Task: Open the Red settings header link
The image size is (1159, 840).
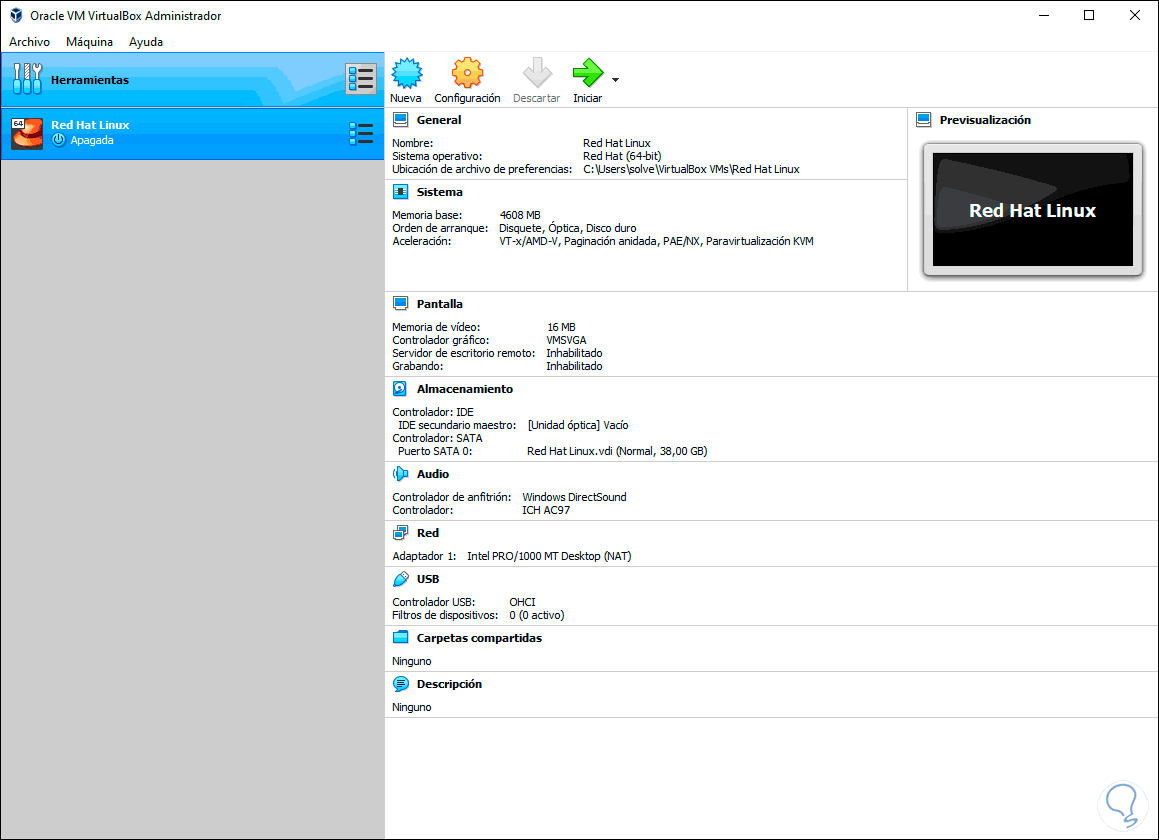Action: [x=428, y=533]
